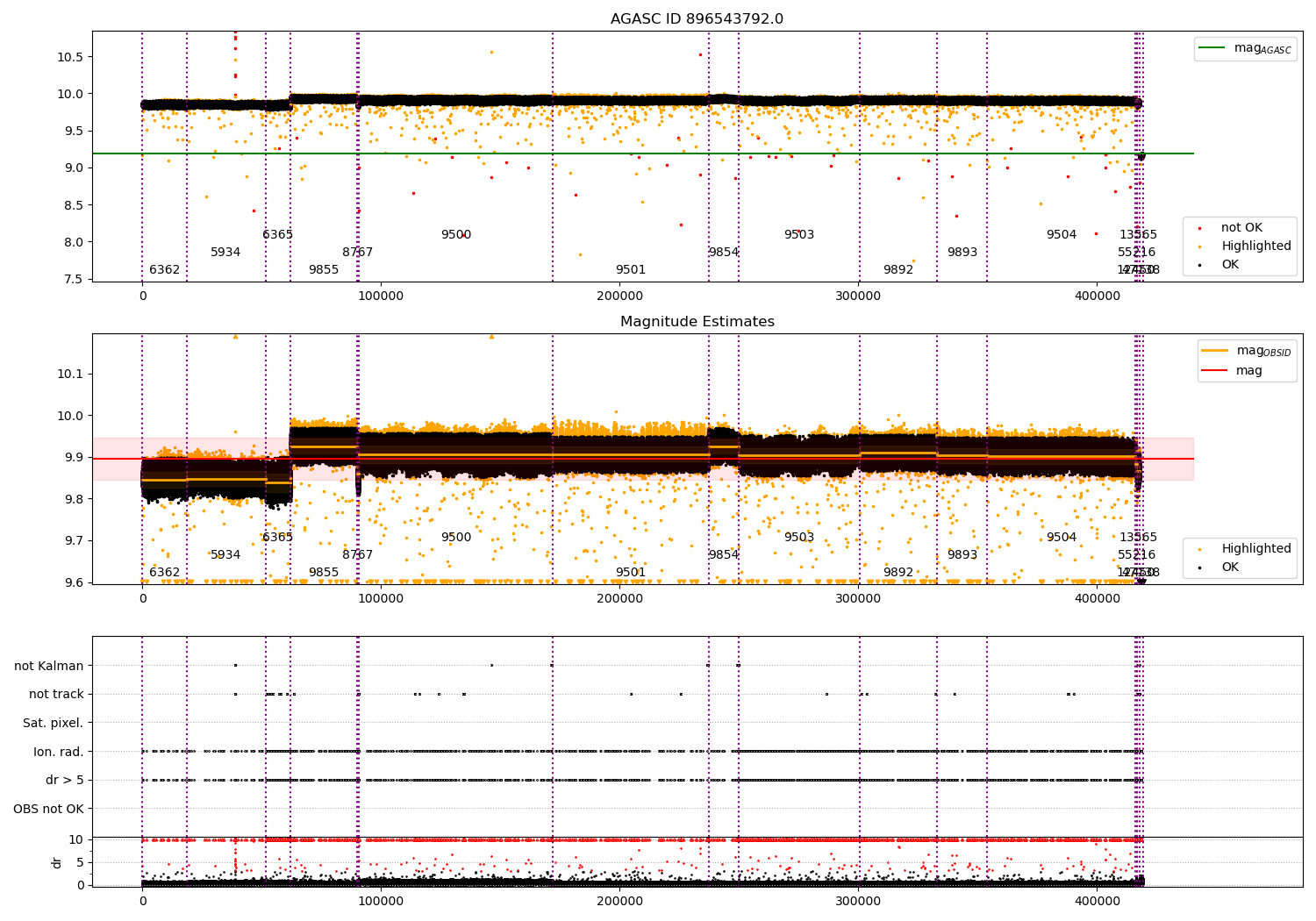The width and height of the screenshot is (1316, 921).
Task: Click OBSID label 9893 in the top panel
Action: coord(962,253)
